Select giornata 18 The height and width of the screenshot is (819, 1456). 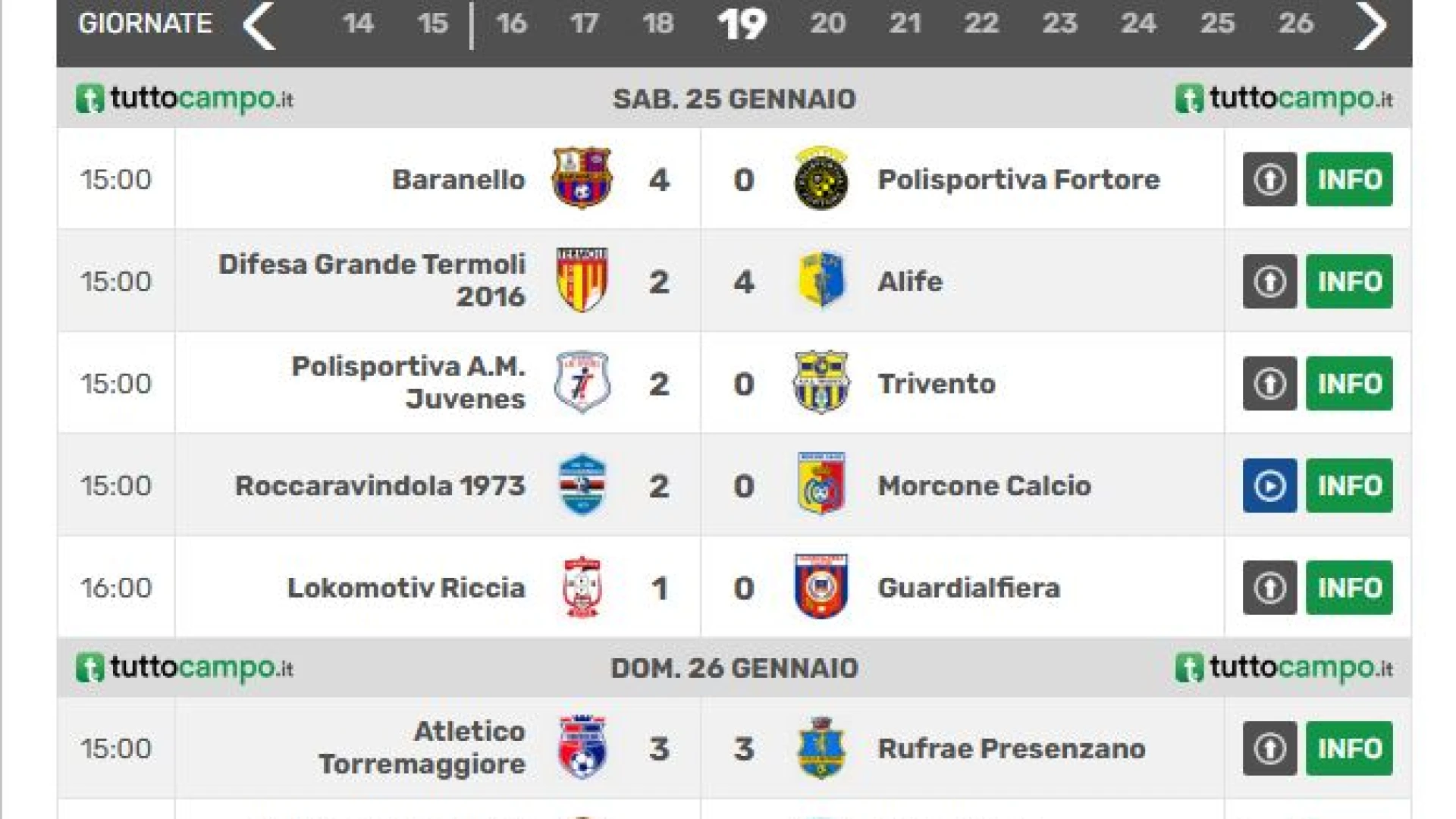(x=658, y=24)
